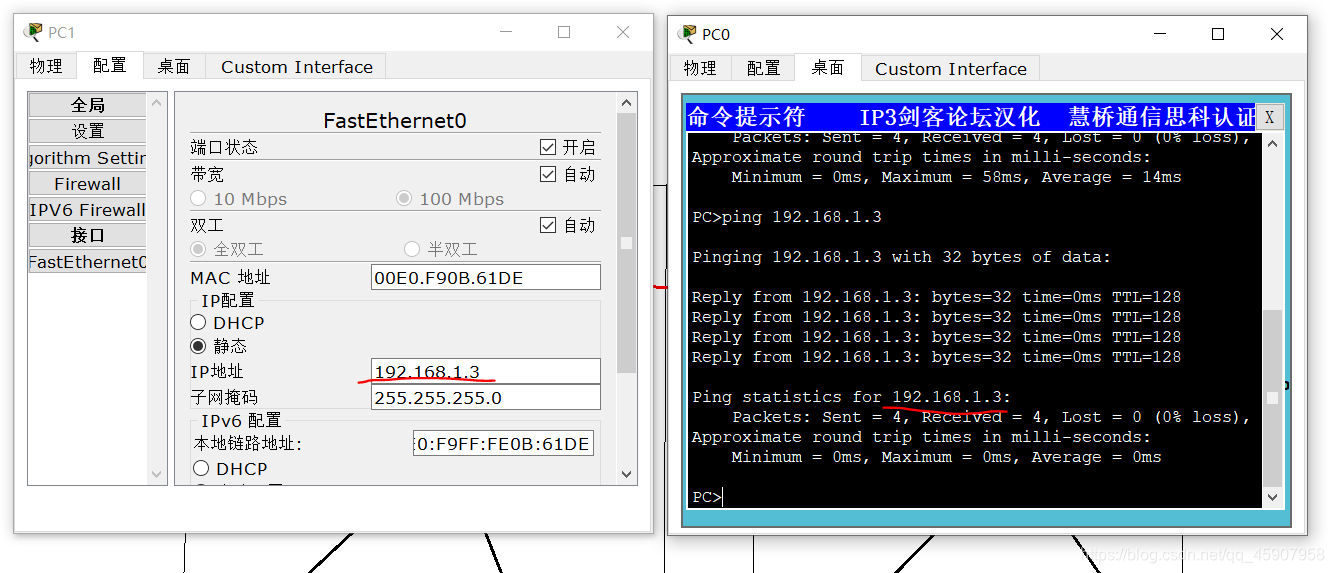The width and height of the screenshot is (1334, 573).
Task: Click FastEthernet0 panel heading
Action: (x=395, y=120)
